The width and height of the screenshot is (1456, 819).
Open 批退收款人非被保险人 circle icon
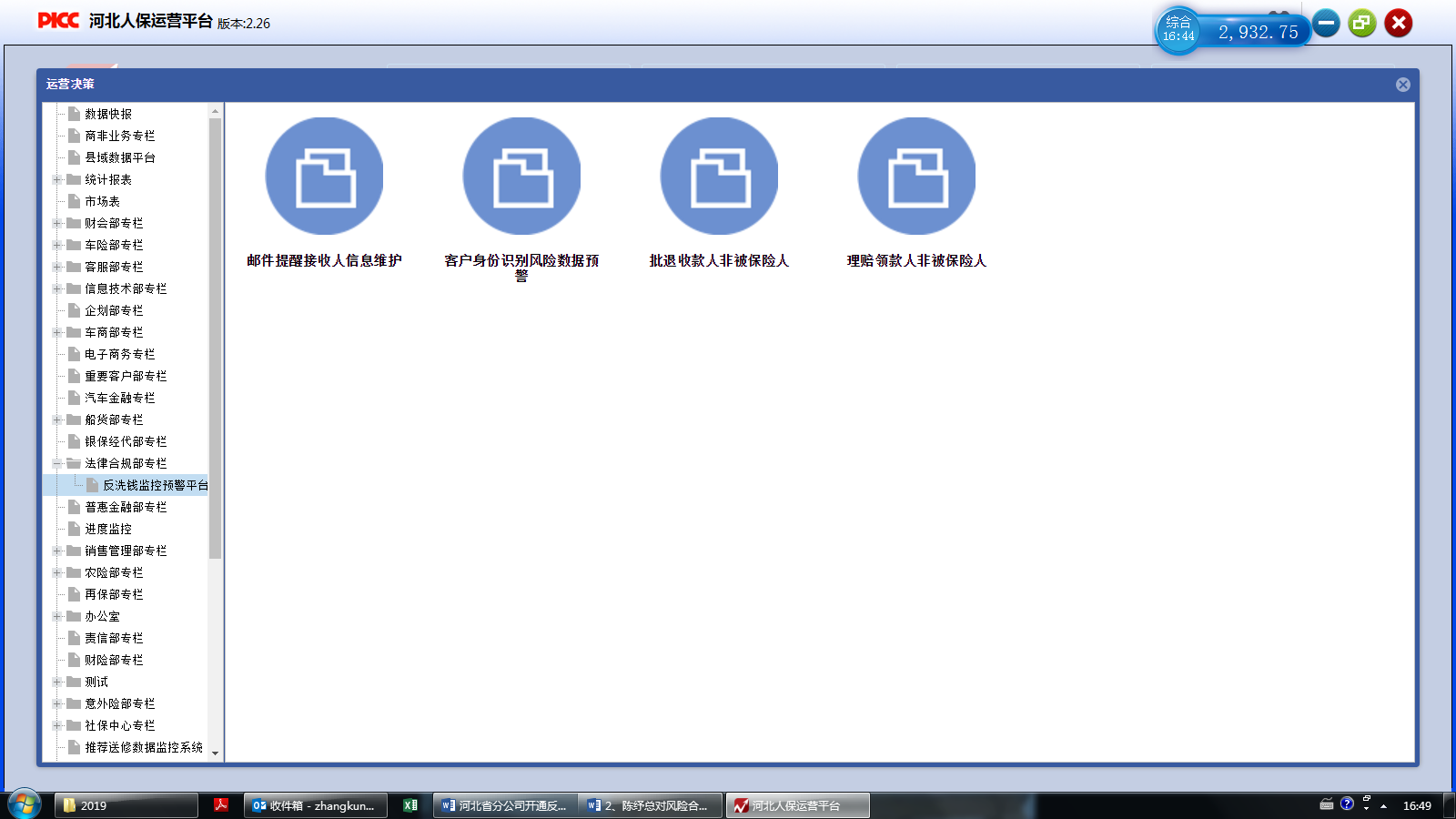coord(719,176)
